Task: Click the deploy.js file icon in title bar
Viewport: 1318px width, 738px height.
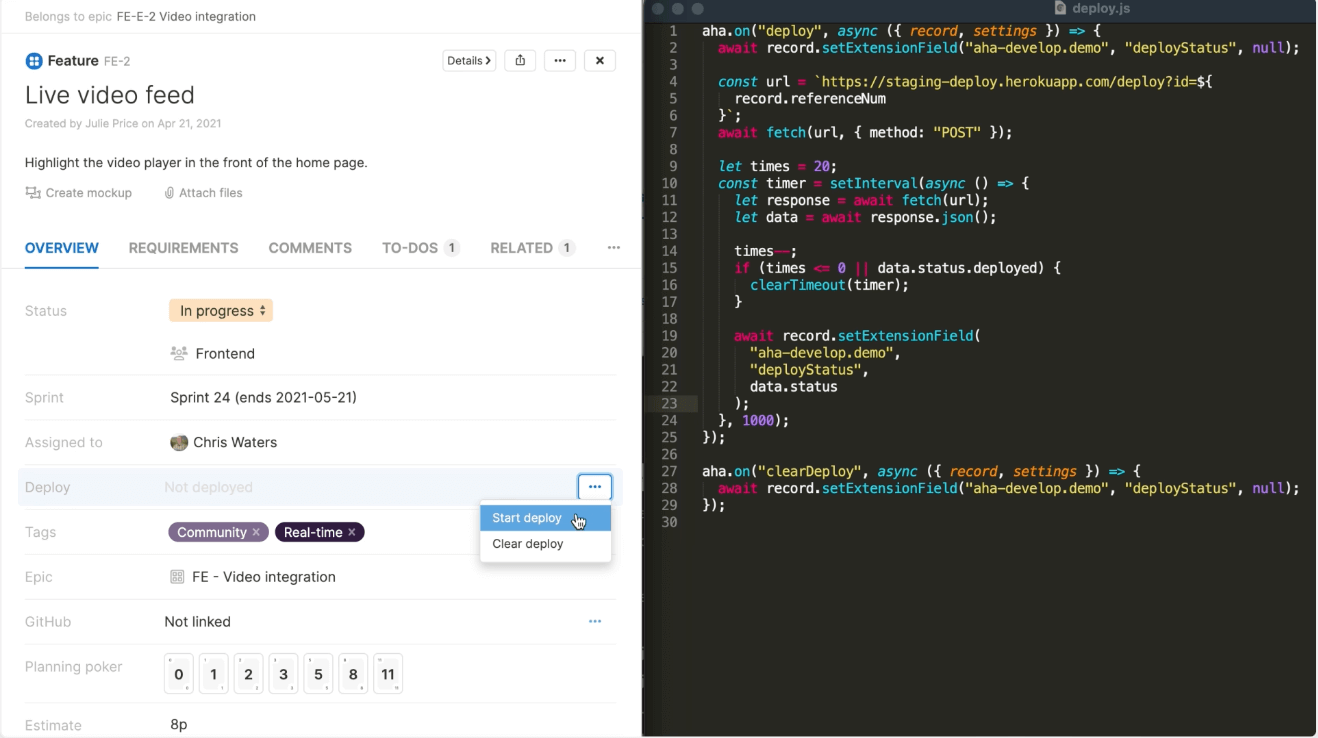Action: click(1060, 9)
